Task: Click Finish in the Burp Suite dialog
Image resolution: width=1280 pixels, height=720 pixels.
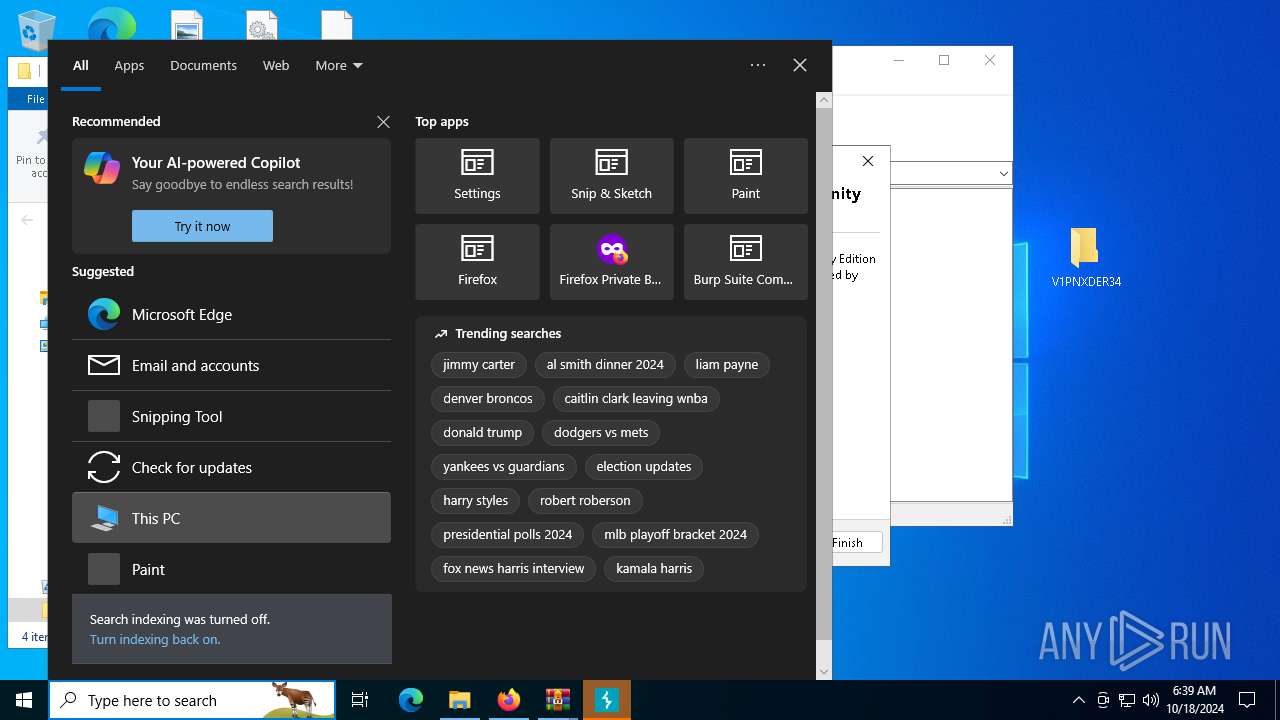Action: tap(857, 542)
